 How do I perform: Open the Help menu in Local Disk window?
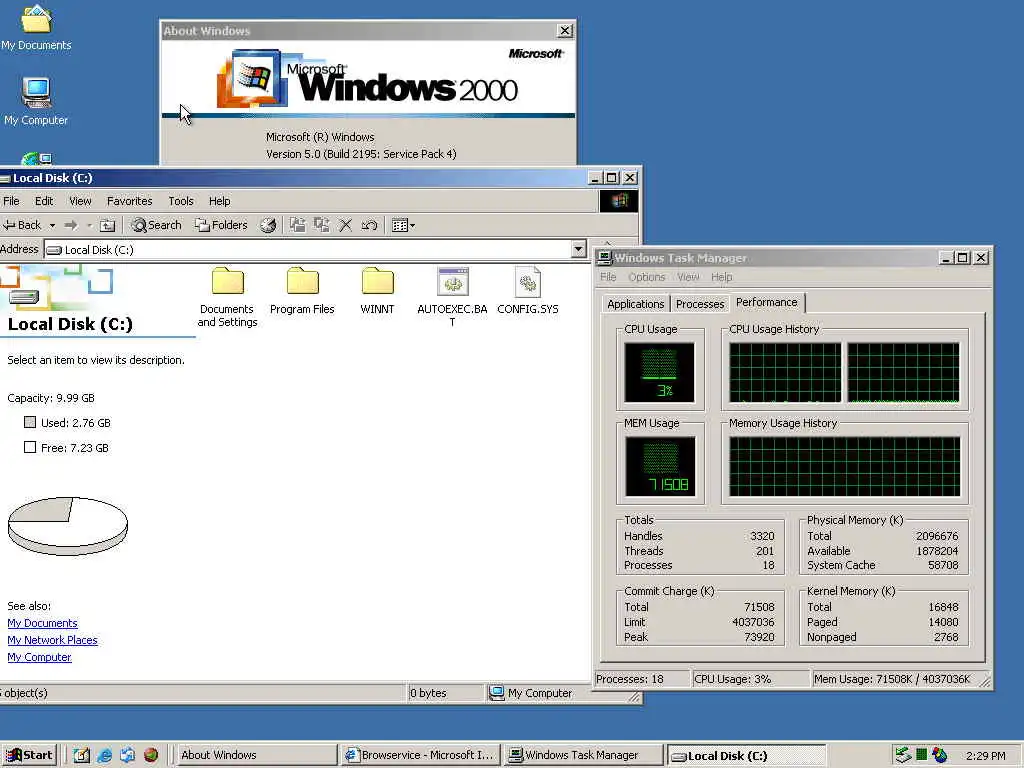219,201
